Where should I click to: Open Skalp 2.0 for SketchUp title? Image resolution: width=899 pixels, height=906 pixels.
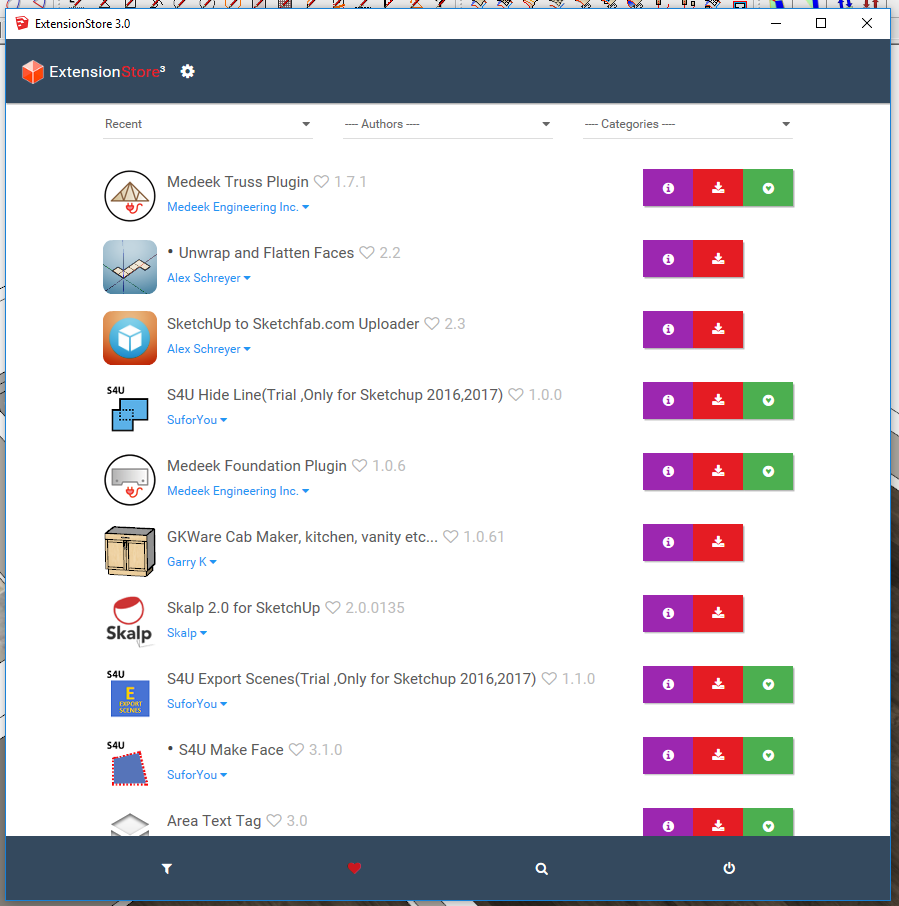click(x=243, y=608)
